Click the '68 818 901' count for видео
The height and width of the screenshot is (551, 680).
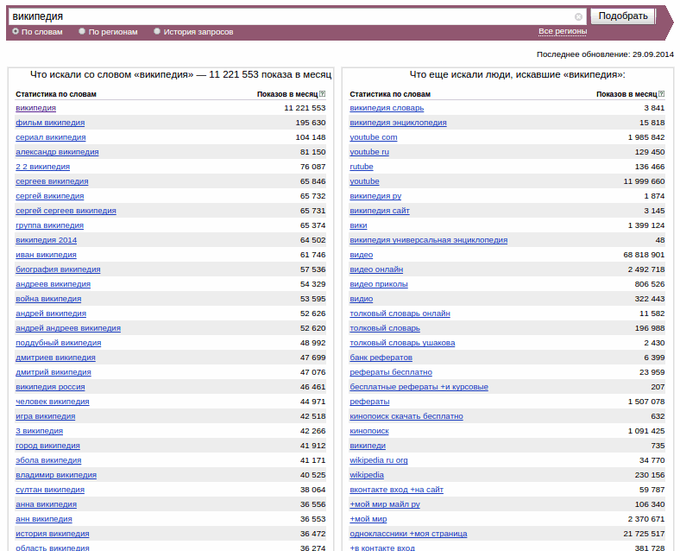pyautogui.click(x=644, y=255)
